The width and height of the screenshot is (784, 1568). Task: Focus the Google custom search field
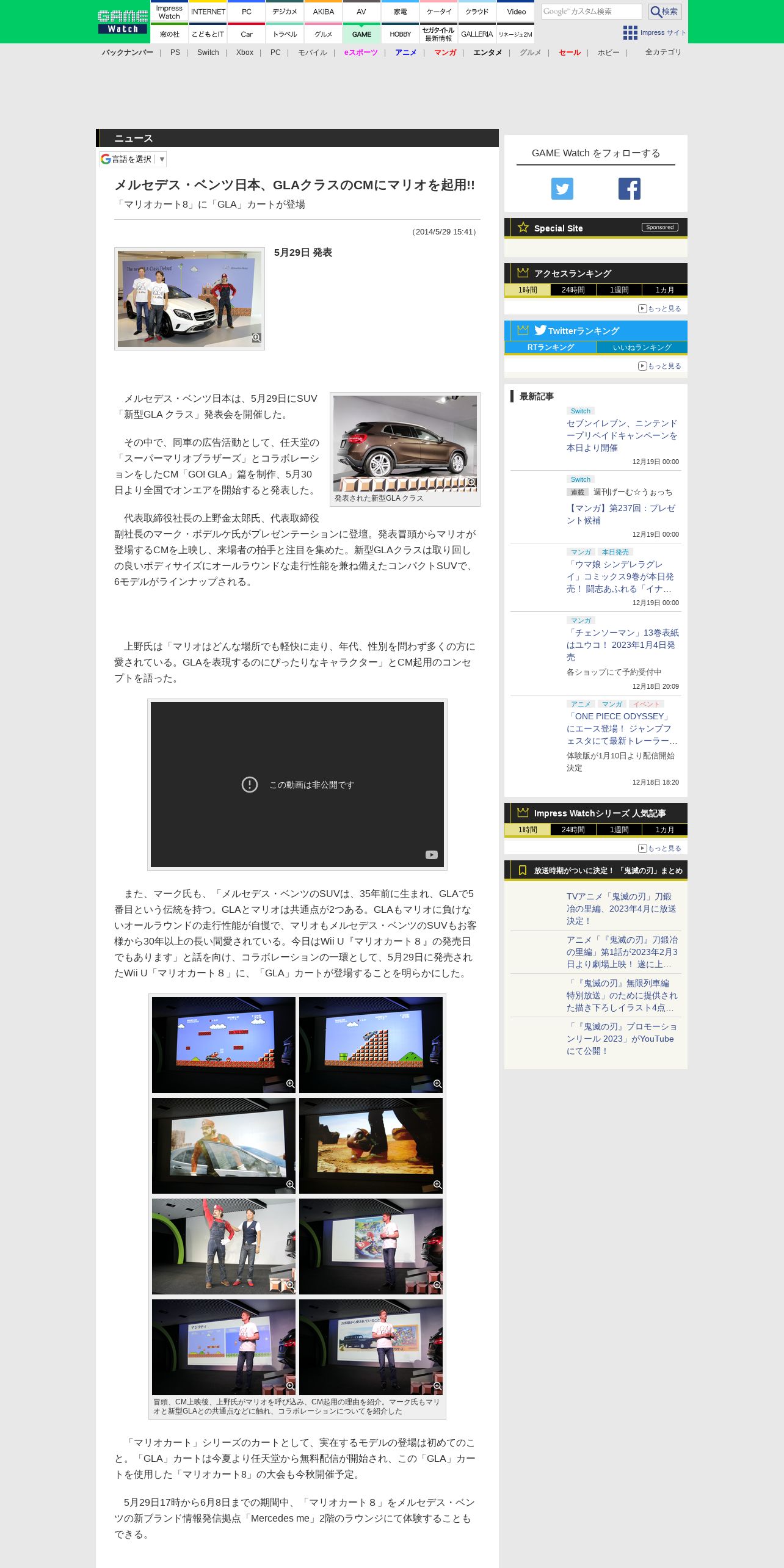coord(592,12)
